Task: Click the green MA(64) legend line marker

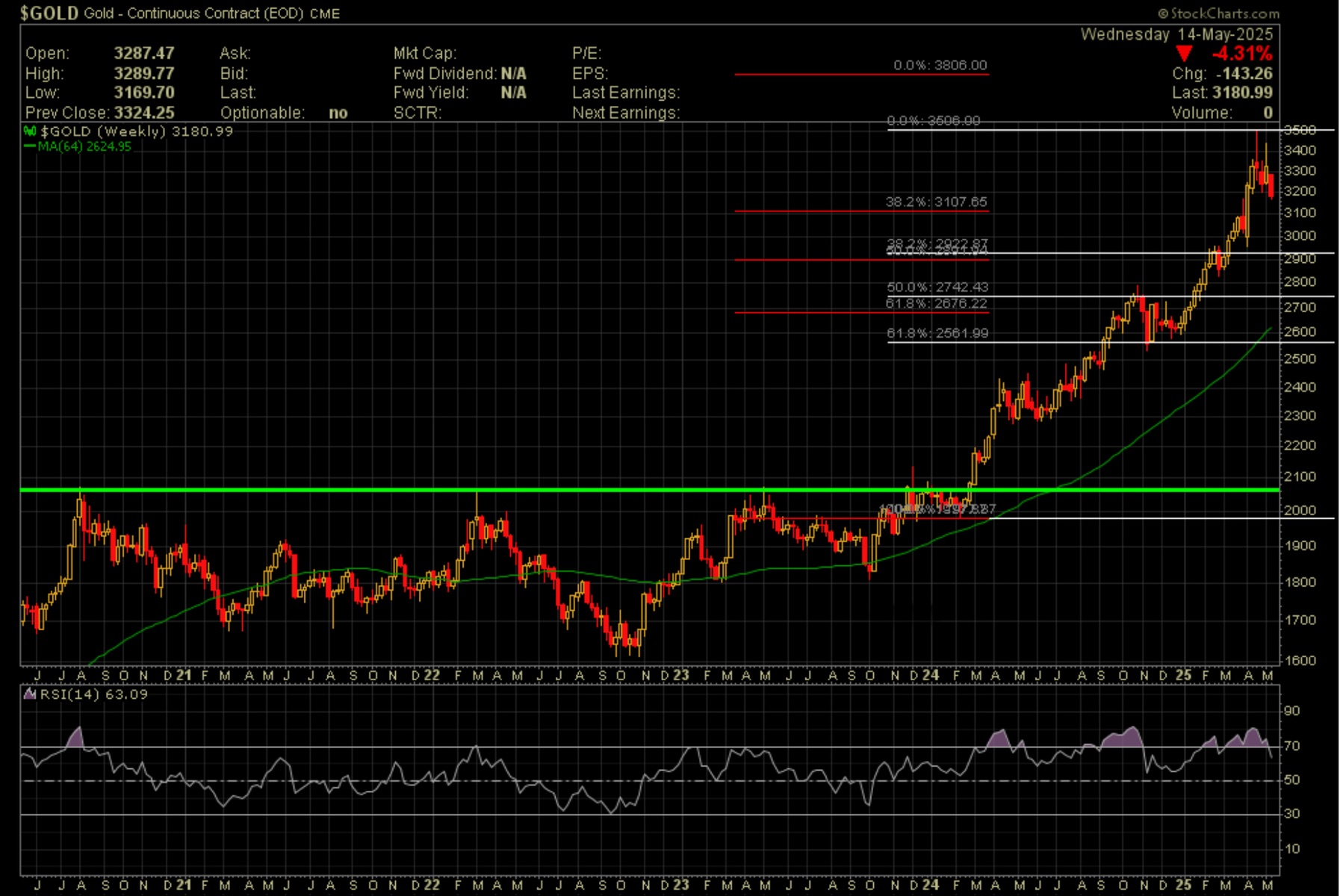Action: coord(30,146)
